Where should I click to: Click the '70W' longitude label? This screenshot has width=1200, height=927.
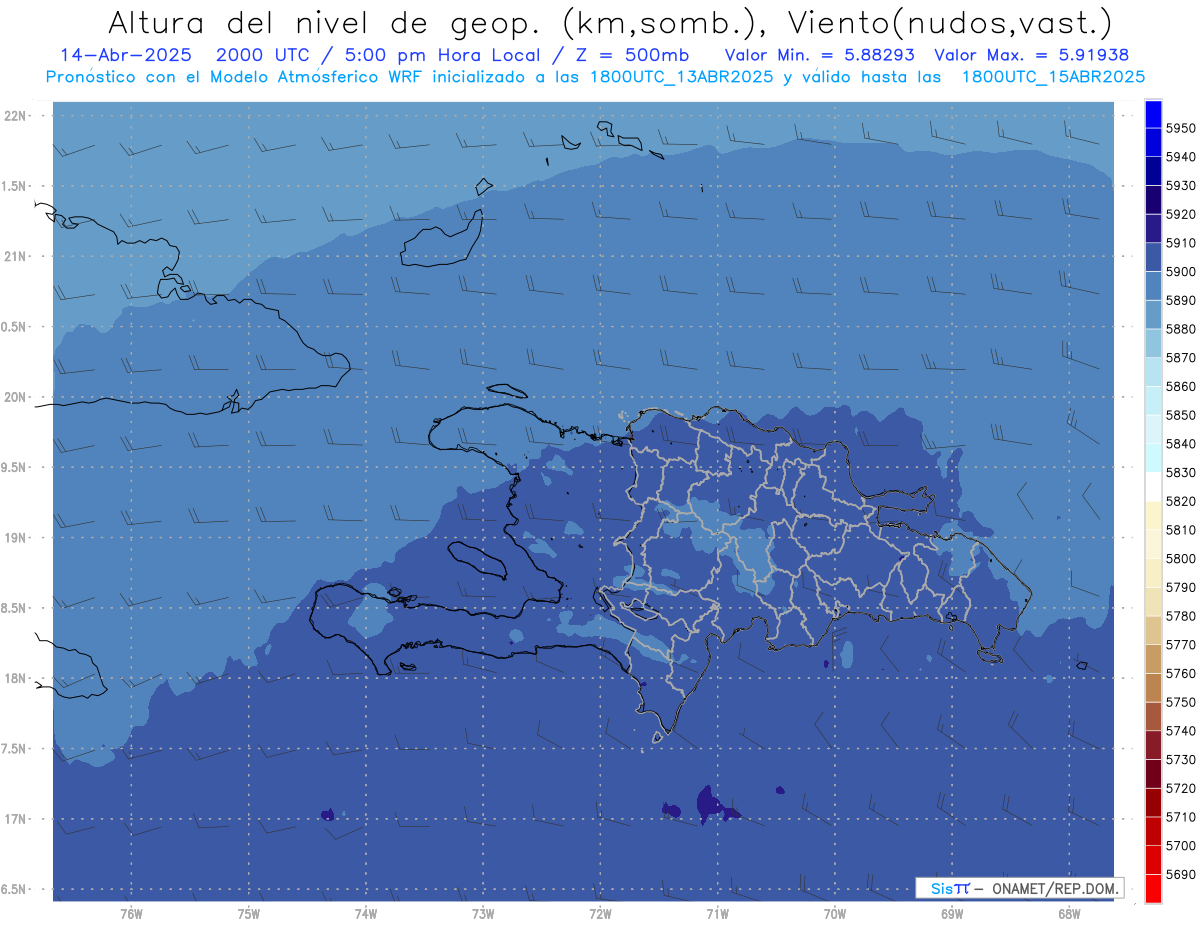(835, 913)
